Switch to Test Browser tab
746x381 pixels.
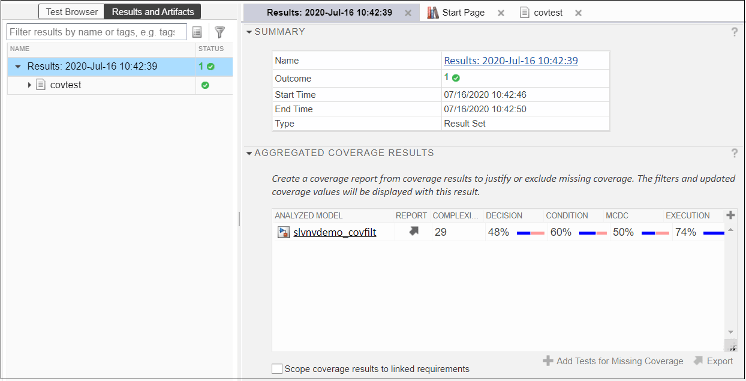(x=71, y=12)
